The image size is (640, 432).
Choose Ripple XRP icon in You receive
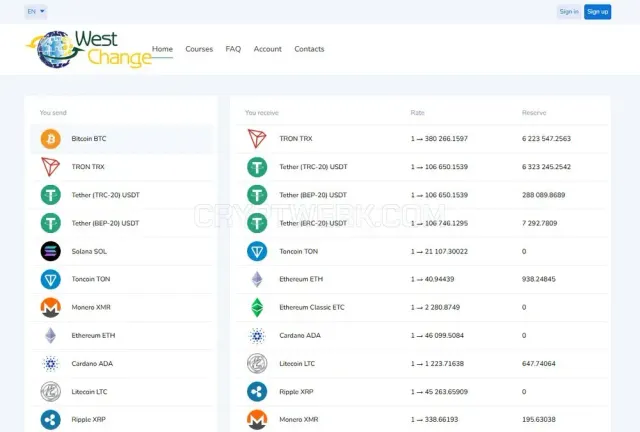tap(257, 392)
